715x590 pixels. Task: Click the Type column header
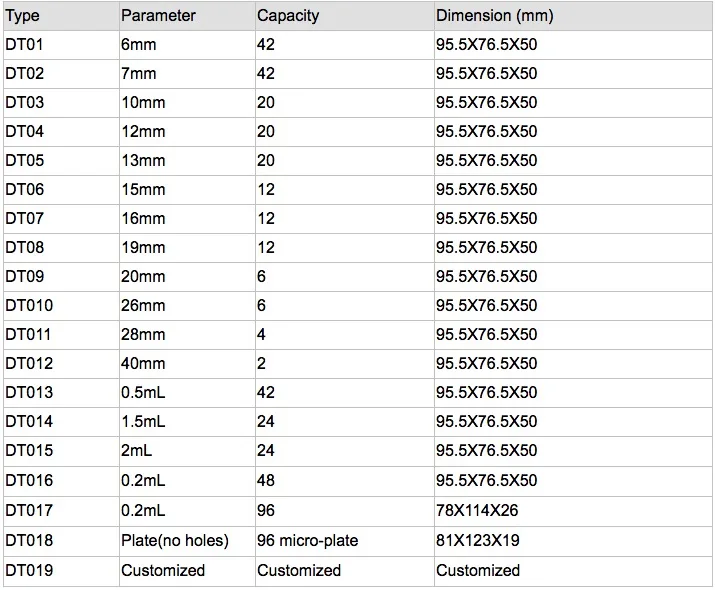[23, 16]
